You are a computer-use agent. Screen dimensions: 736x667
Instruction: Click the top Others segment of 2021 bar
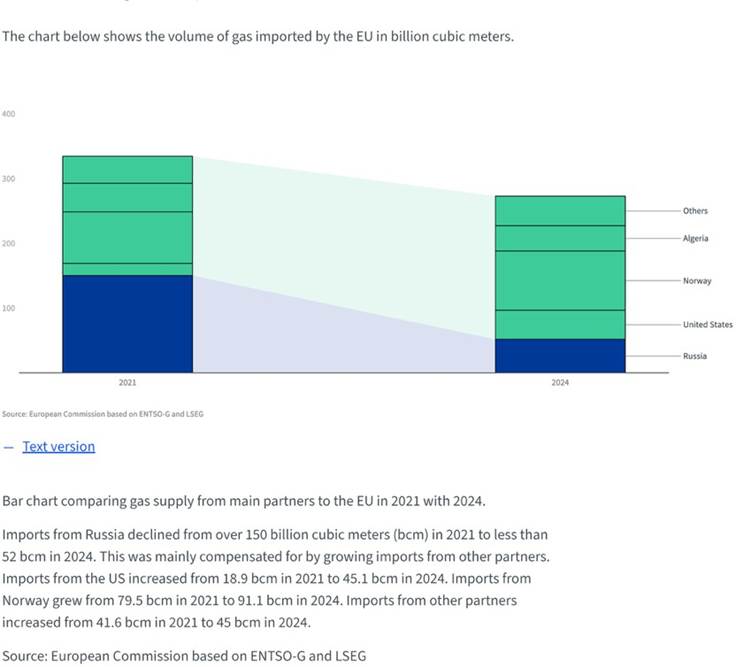pos(127,169)
